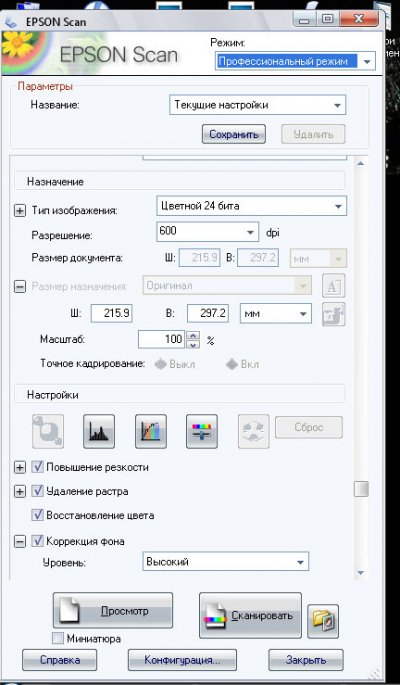Image resolution: width=400 pixels, height=685 pixels.
Task: Click the Назначение section header
Action: [x=179, y=181]
